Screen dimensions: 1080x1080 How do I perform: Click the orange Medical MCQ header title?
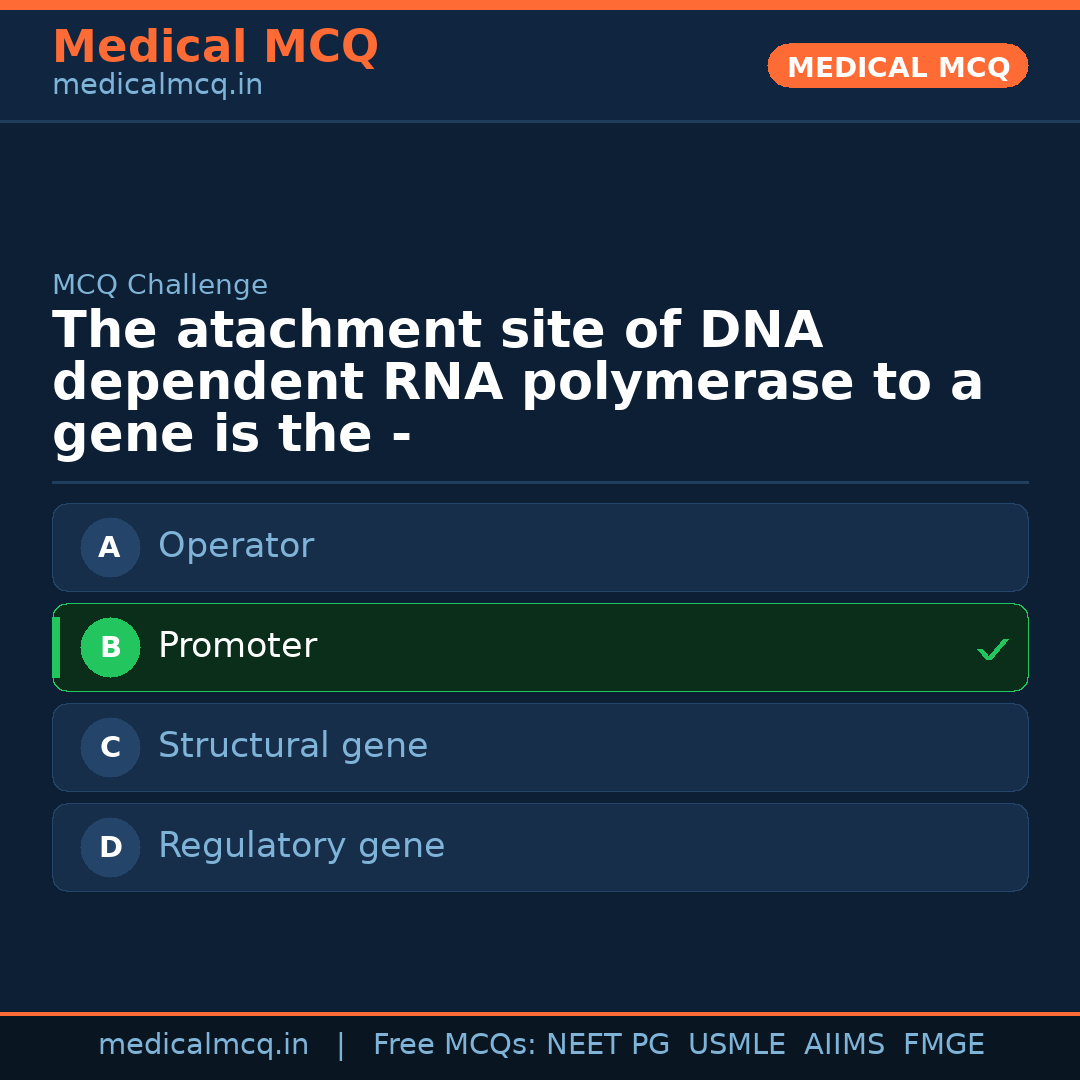coord(215,47)
